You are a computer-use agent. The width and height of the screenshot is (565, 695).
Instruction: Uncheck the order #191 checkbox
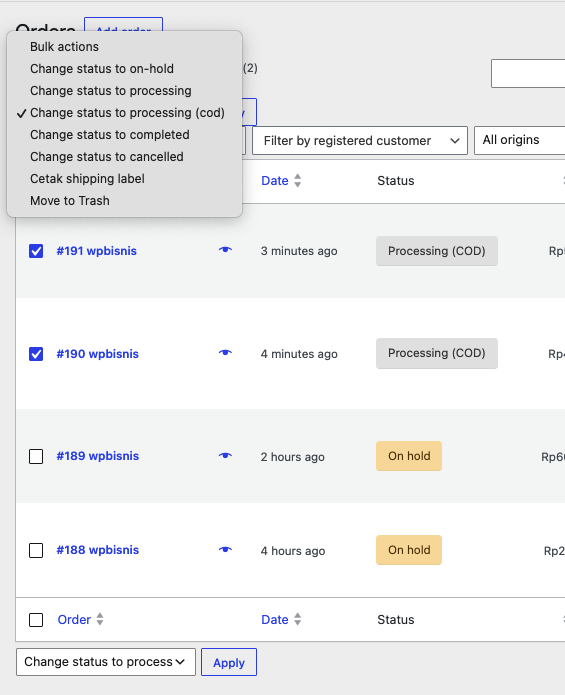click(36, 251)
